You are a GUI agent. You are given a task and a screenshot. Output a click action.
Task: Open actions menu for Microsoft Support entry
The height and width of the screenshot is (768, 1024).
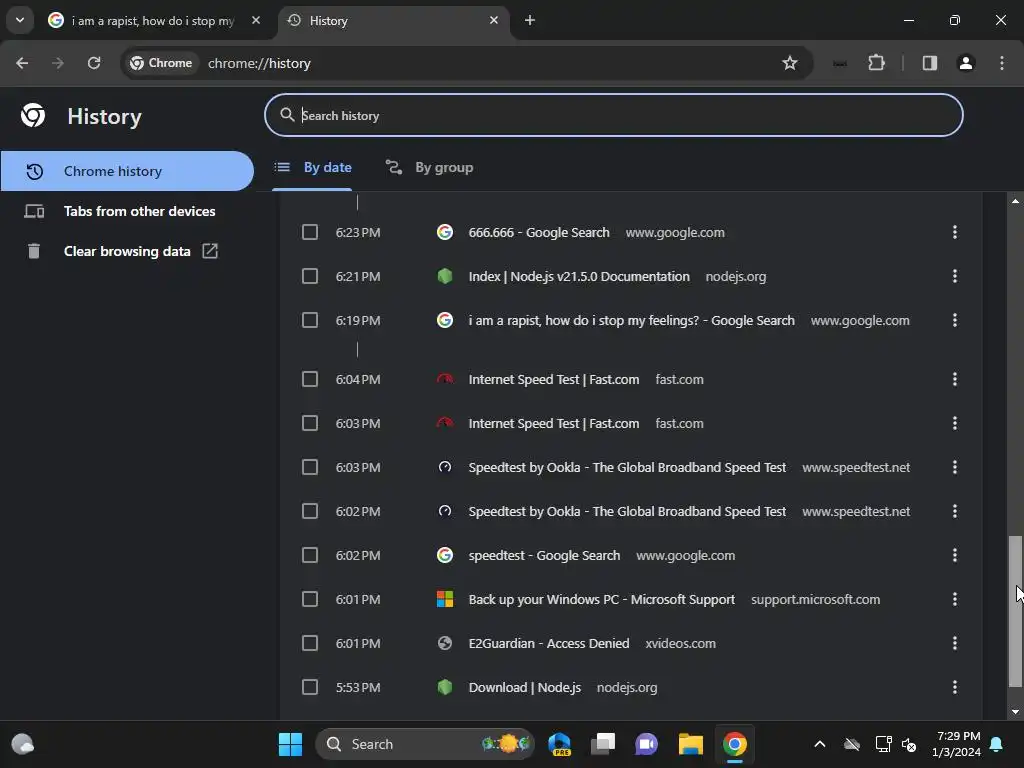tap(955, 600)
